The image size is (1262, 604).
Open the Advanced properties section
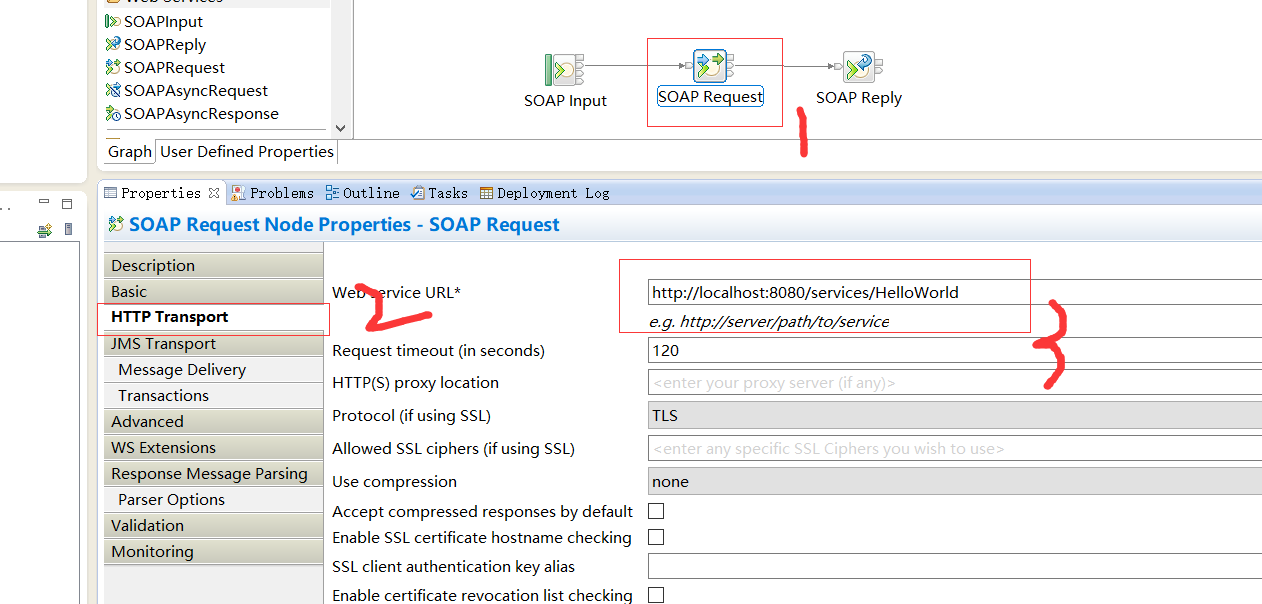(213, 421)
